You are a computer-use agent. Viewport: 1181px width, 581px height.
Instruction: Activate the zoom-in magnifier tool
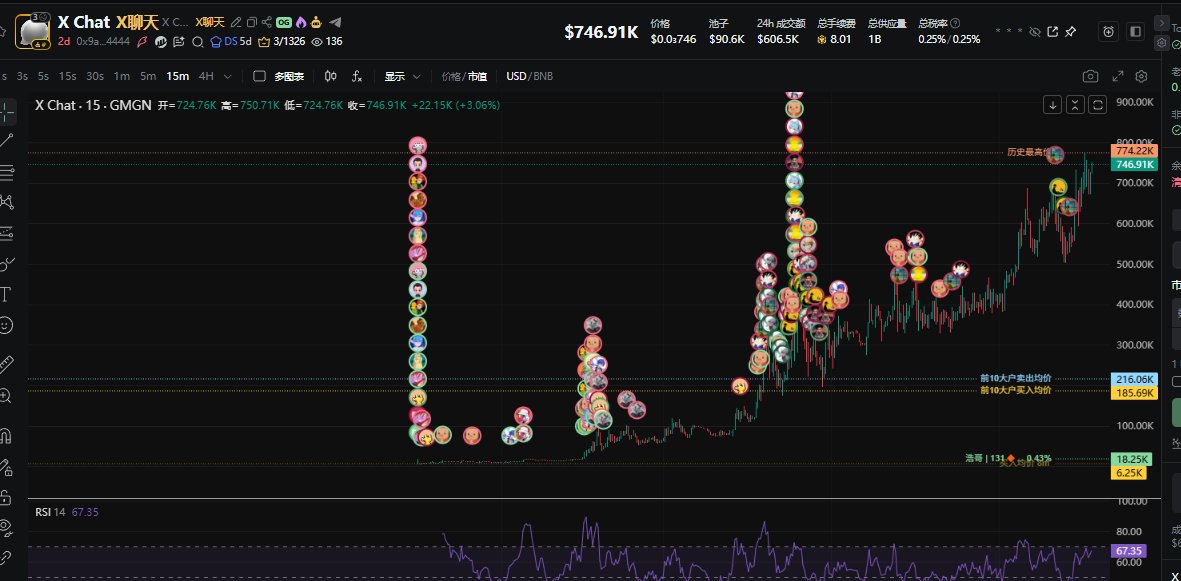(x=6, y=396)
